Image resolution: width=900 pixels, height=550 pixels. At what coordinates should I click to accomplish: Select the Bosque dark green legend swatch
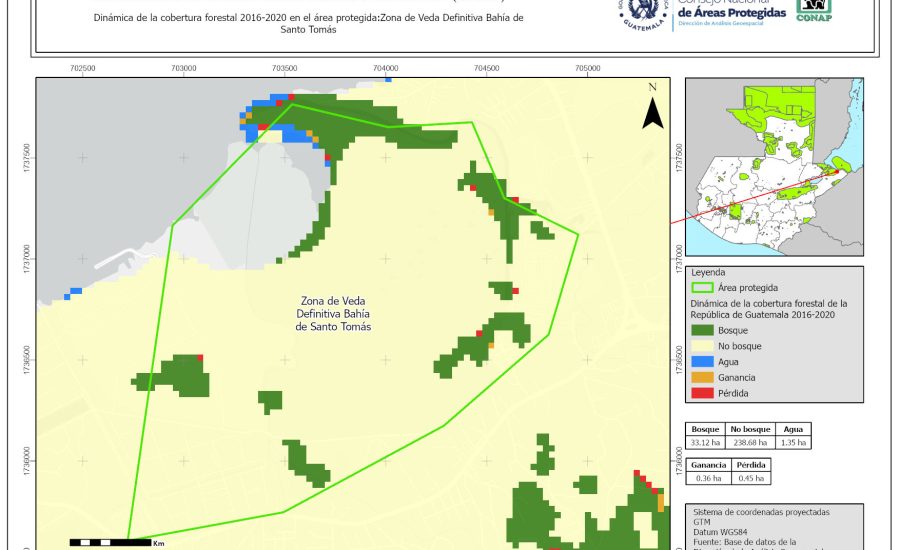click(x=702, y=329)
